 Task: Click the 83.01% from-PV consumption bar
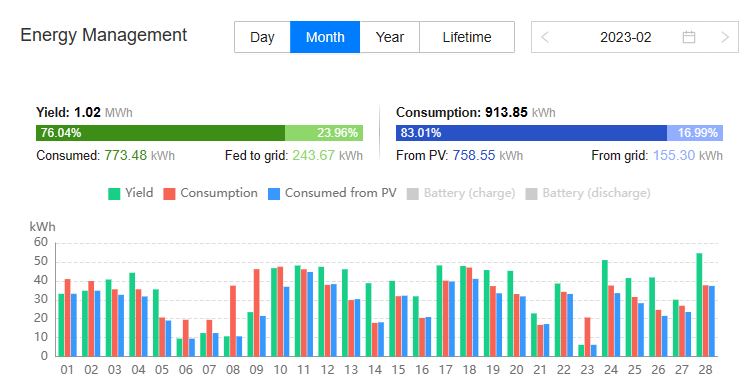click(531, 133)
